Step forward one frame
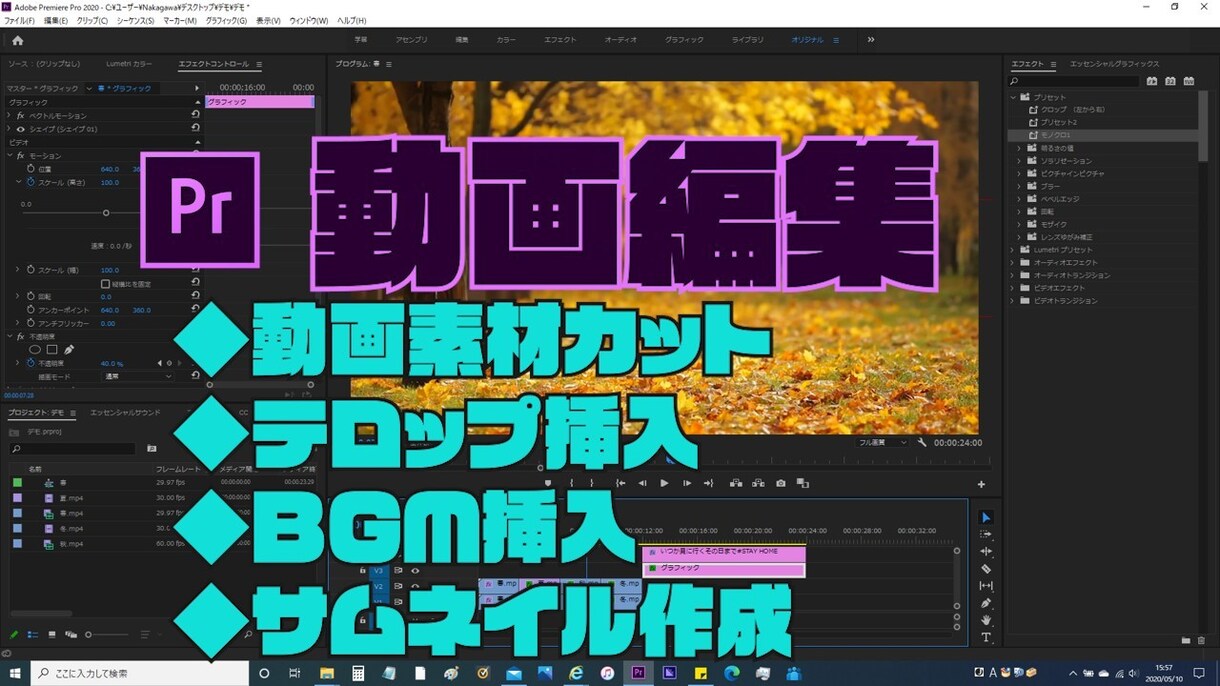The width and height of the screenshot is (1220, 686). (x=686, y=483)
